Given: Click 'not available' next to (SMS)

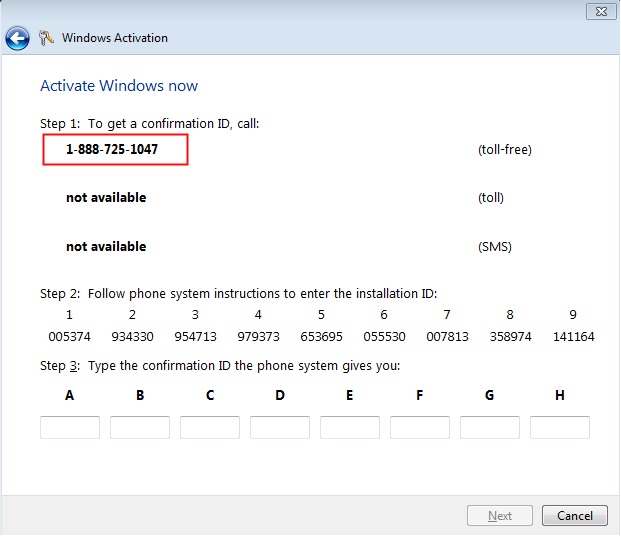Looking at the screenshot, I should 106,246.
